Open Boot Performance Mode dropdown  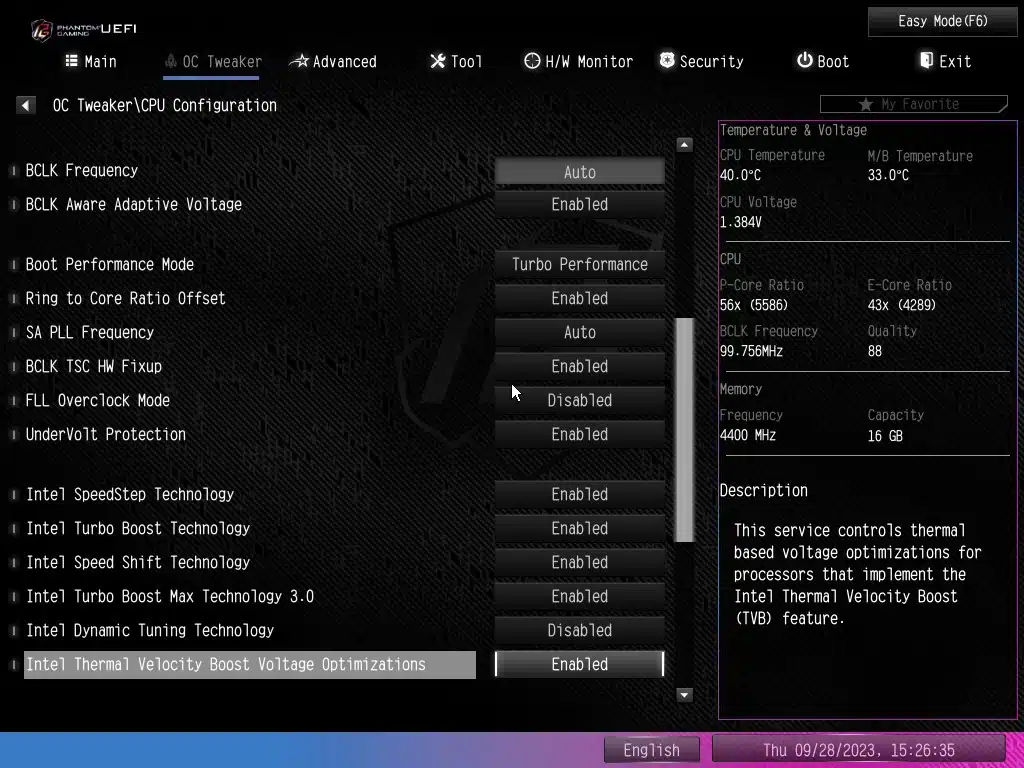(x=579, y=264)
